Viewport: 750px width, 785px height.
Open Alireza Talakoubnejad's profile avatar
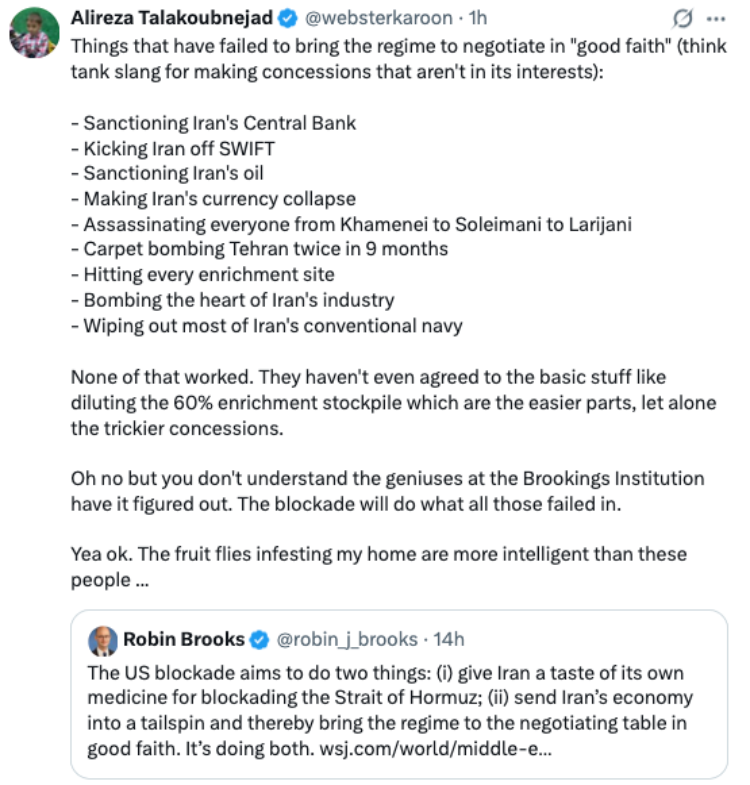[34, 33]
